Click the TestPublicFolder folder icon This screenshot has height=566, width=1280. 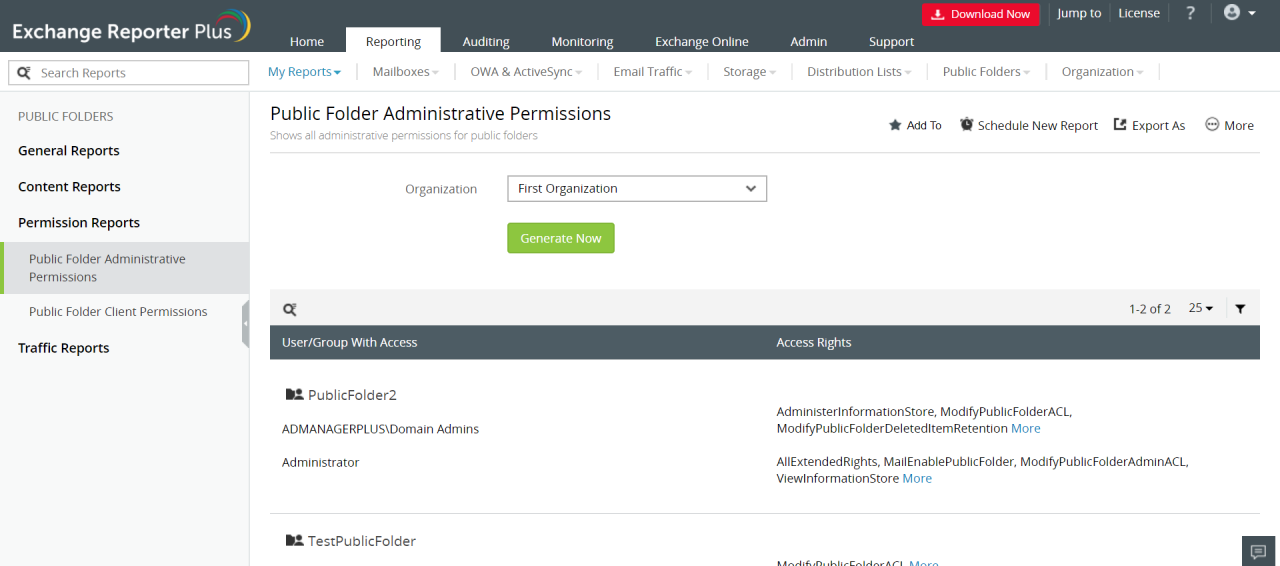(294, 541)
